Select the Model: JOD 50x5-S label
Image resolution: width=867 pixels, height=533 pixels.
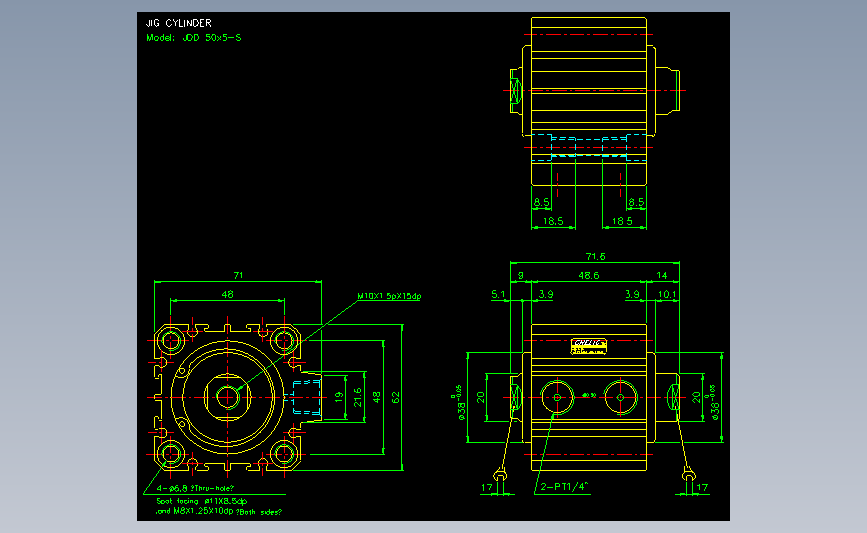click(x=194, y=38)
